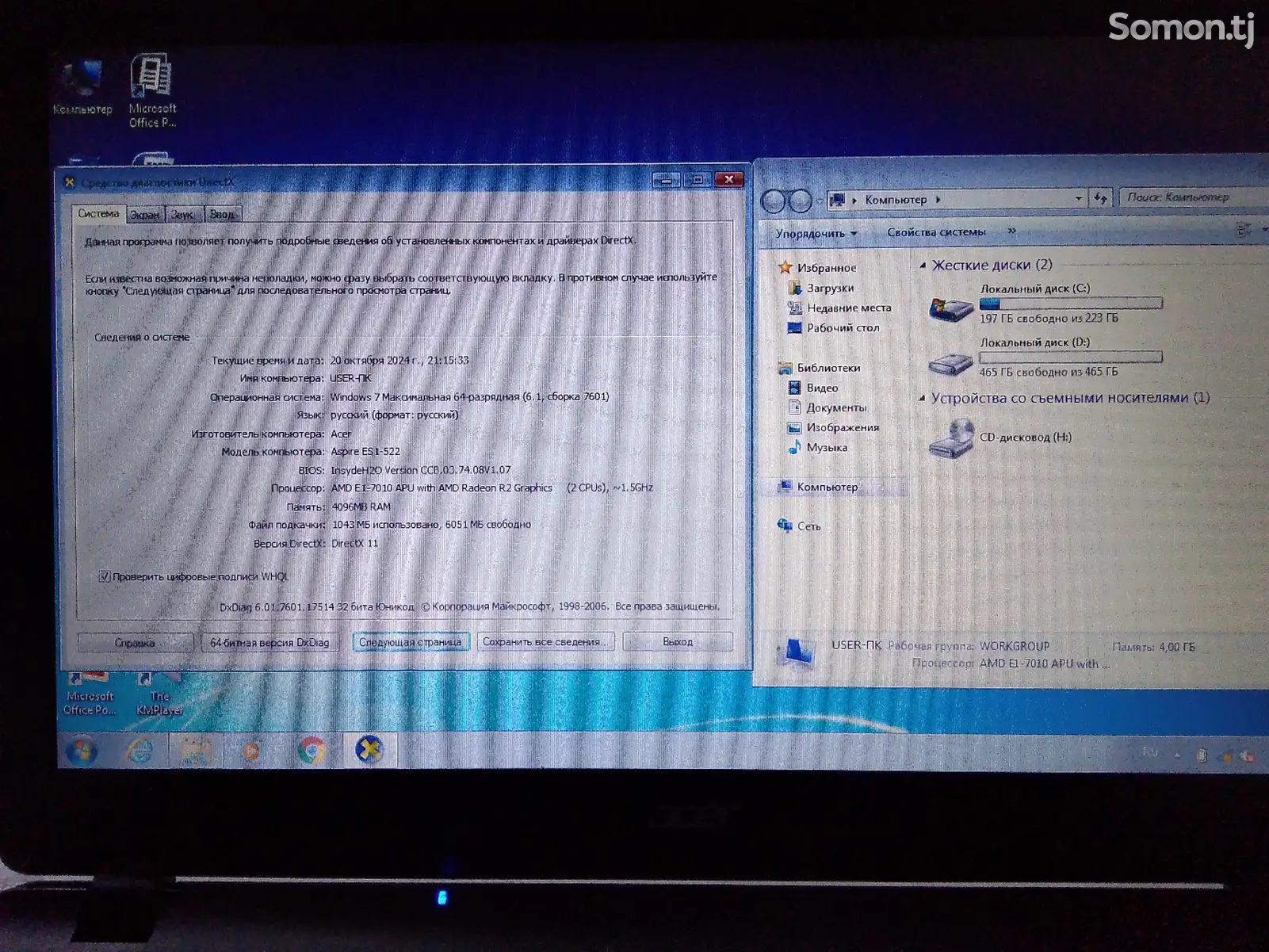Select Local Disk (D:) drive icon
This screenshot has width=1269, height=952.
[x=950, y=362]
